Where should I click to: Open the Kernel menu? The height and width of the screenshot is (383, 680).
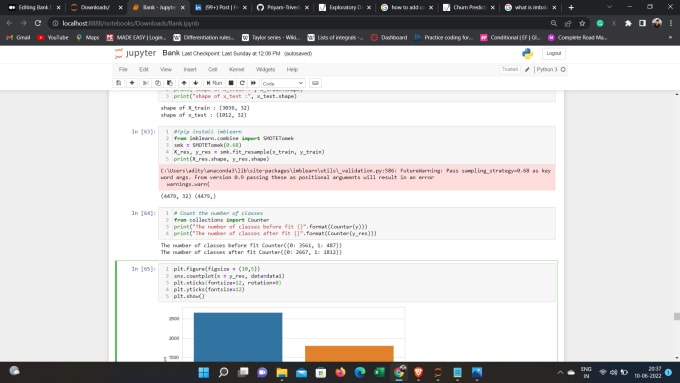236,69
